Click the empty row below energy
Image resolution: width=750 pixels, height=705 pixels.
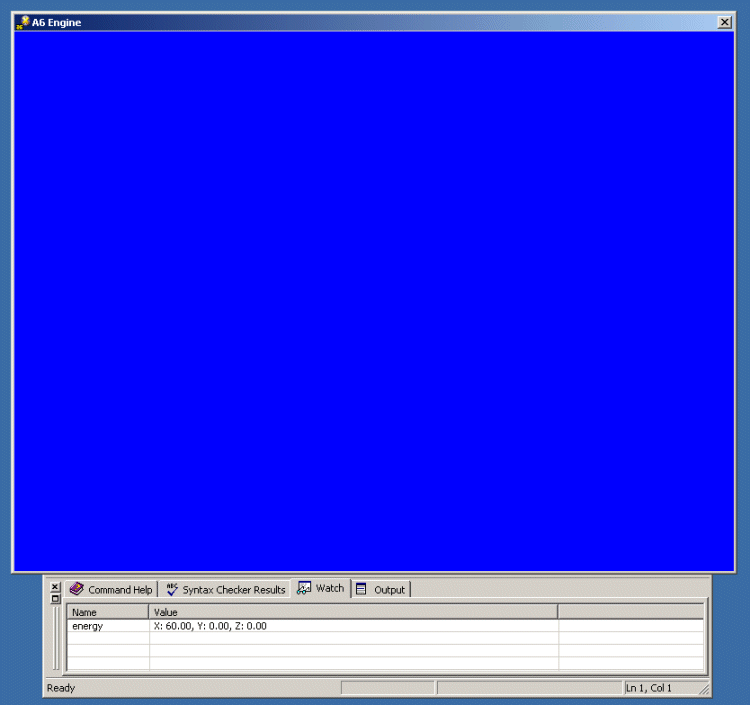352,638
